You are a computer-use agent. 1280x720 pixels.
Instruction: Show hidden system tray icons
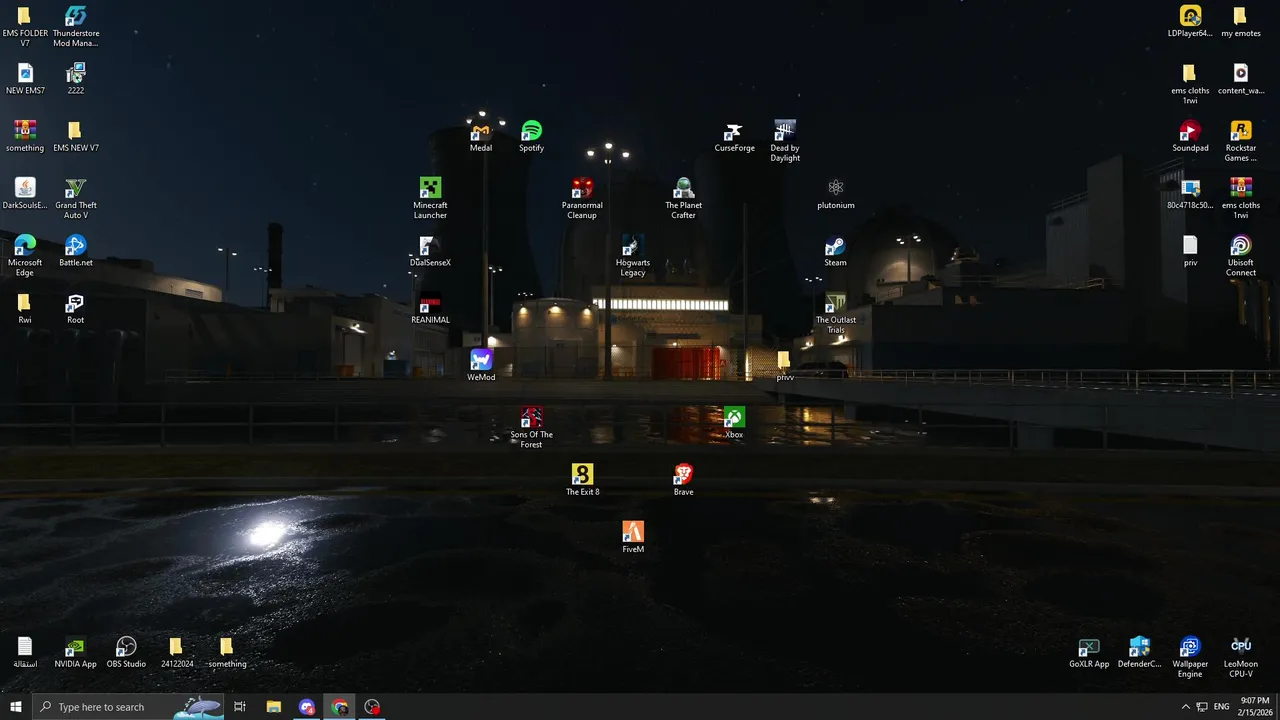coord(1186,707)
